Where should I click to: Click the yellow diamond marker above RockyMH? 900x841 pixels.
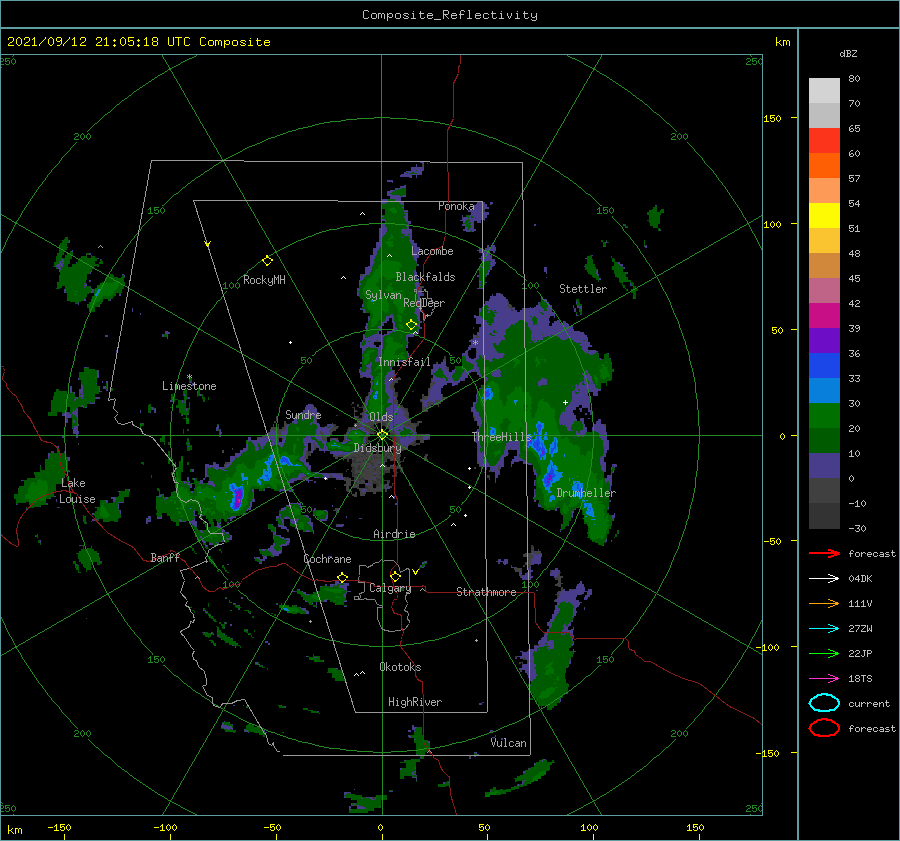(267, 261)
